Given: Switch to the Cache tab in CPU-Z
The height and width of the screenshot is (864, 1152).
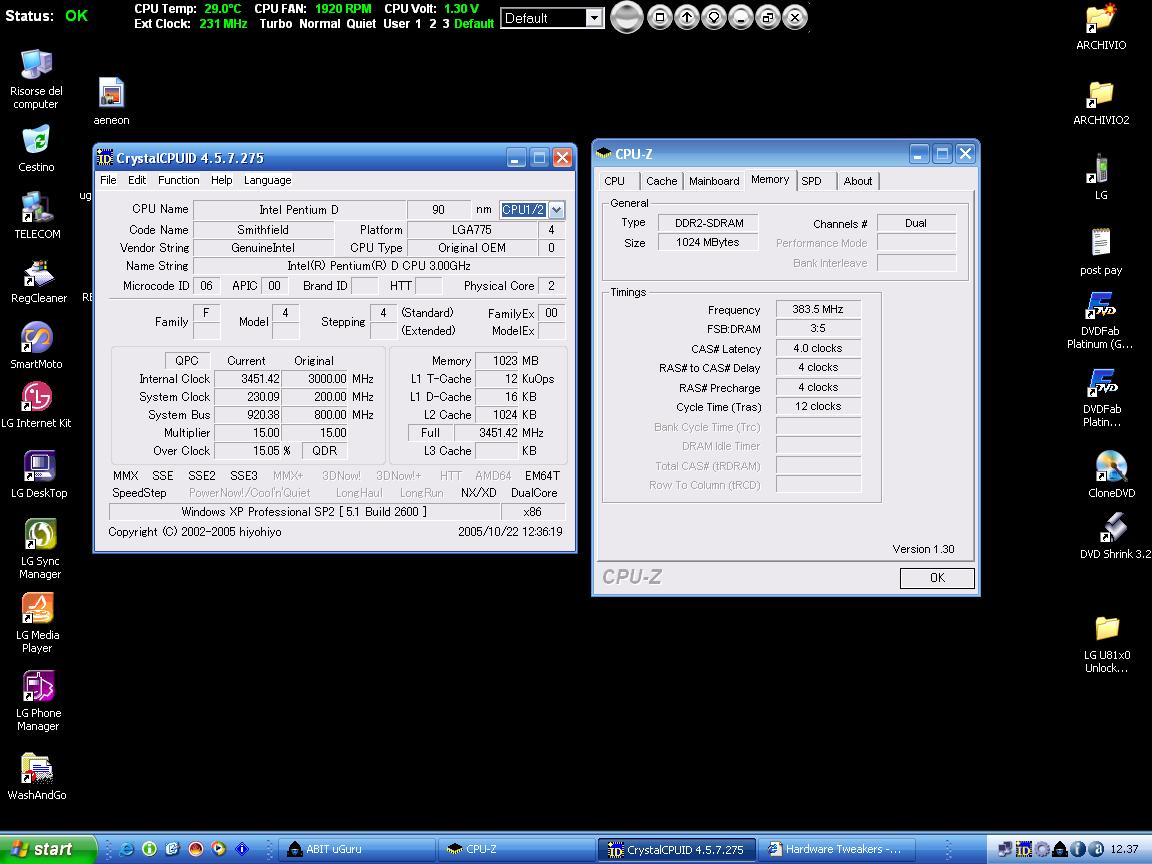Looking at the screenshot, I should [x=661, y=181].
